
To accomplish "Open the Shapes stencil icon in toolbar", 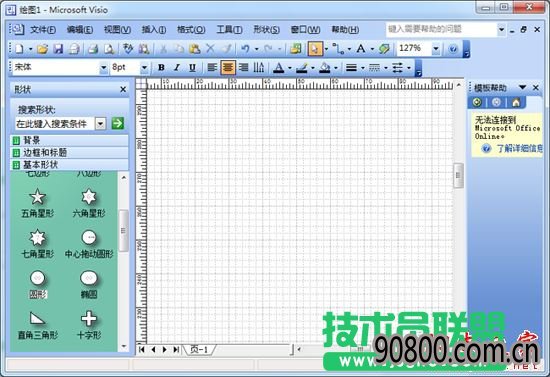I will tap(295, 49).
